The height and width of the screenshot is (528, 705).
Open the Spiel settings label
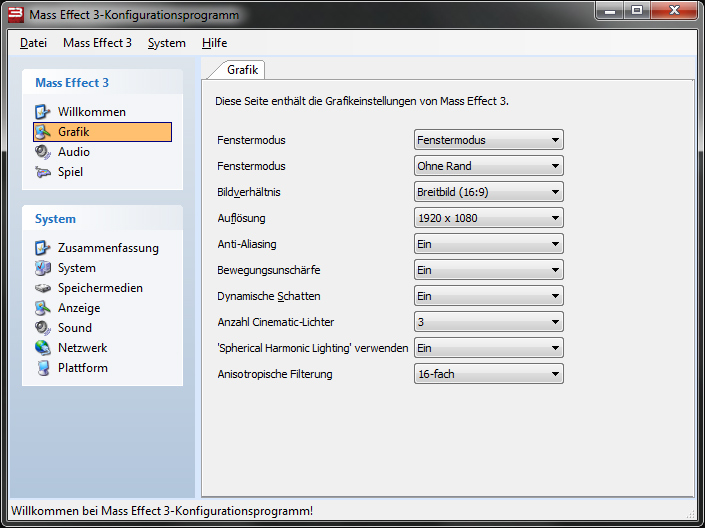point(70,172)
